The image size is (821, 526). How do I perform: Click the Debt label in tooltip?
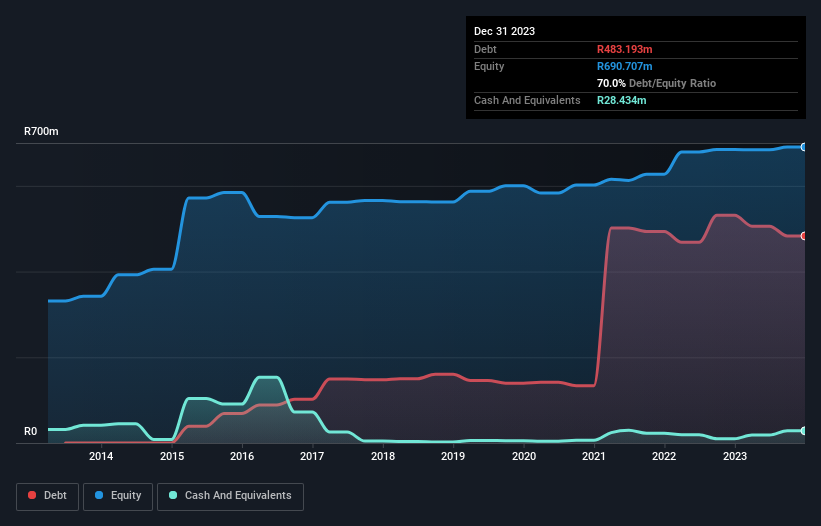(x=485, y=49)
